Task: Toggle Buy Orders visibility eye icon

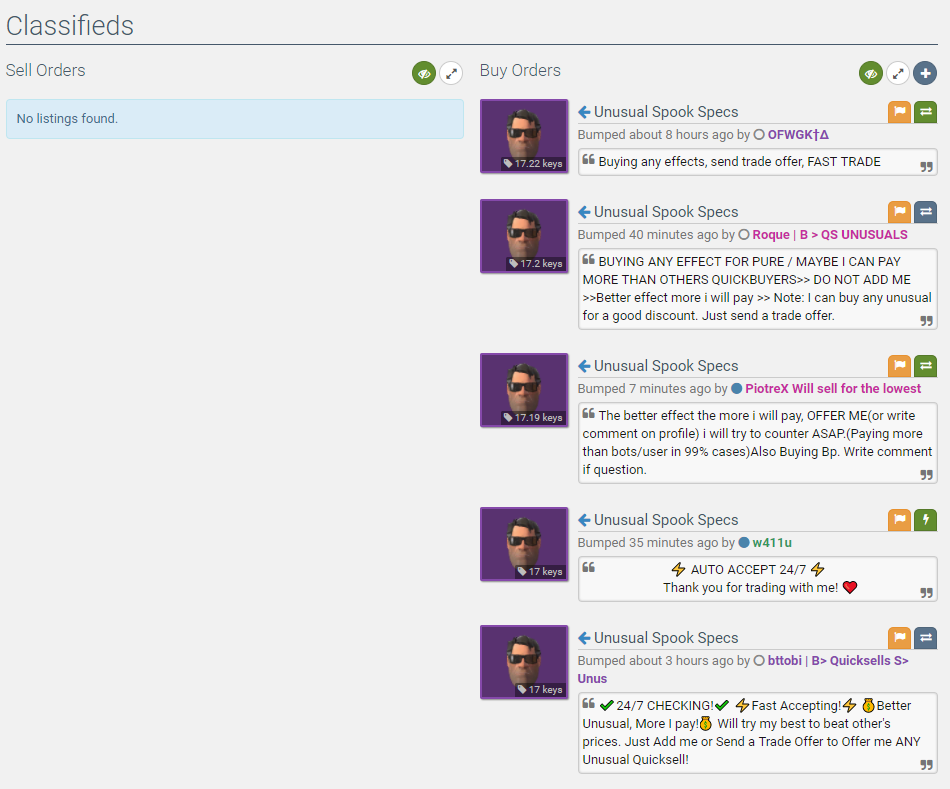Action: click(871, 73)
